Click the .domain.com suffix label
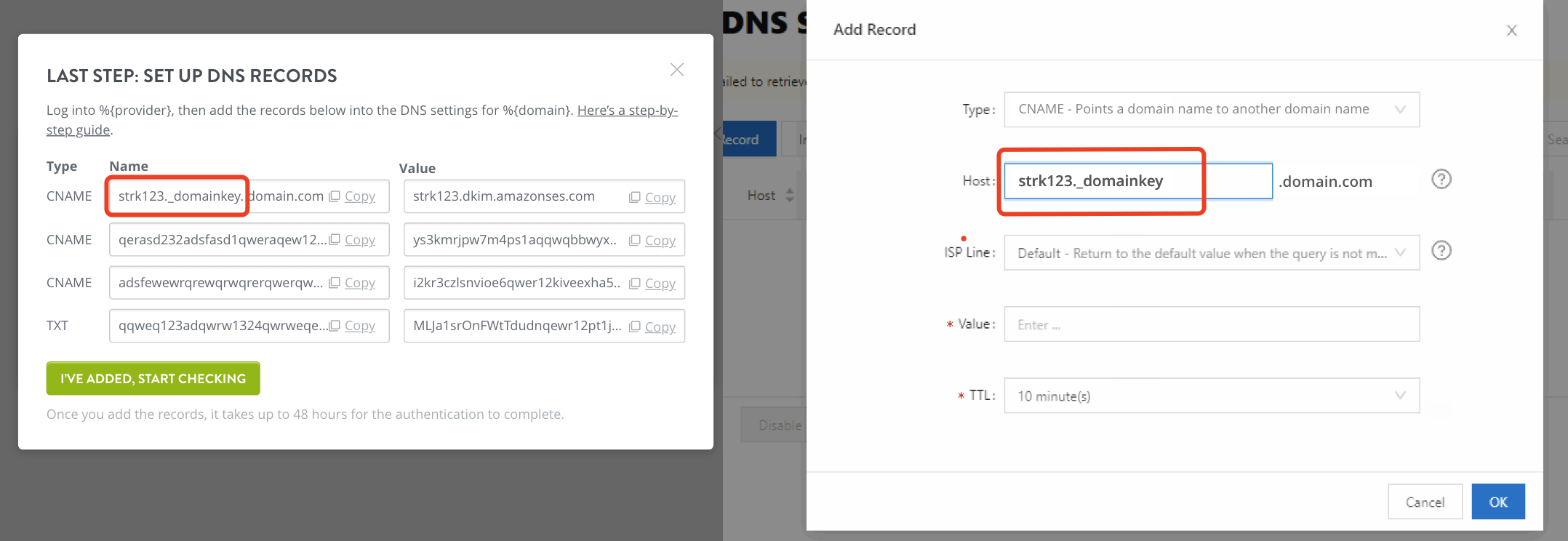This screenshot has height=541, width=1568. pos(1326,182)
